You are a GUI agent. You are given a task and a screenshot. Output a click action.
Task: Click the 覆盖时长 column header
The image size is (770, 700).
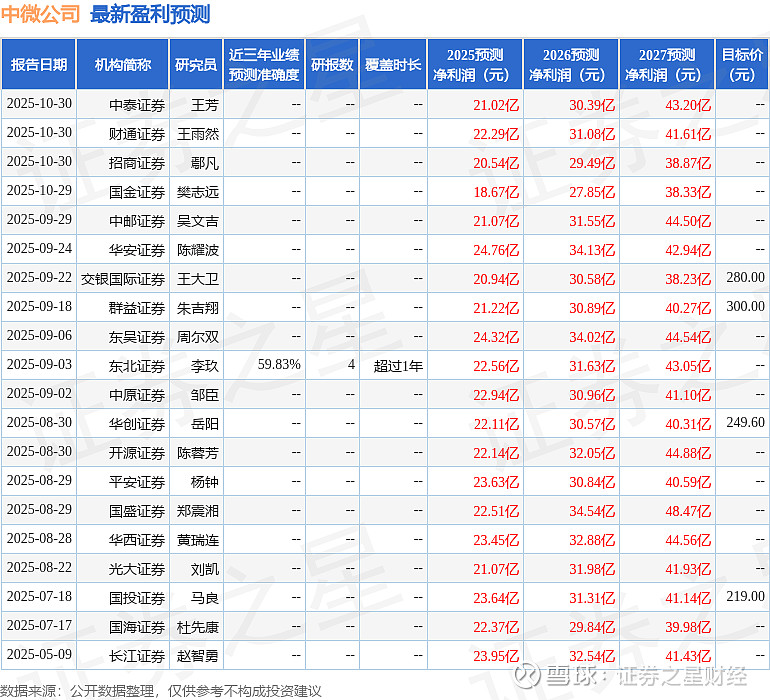pos(393,64)
